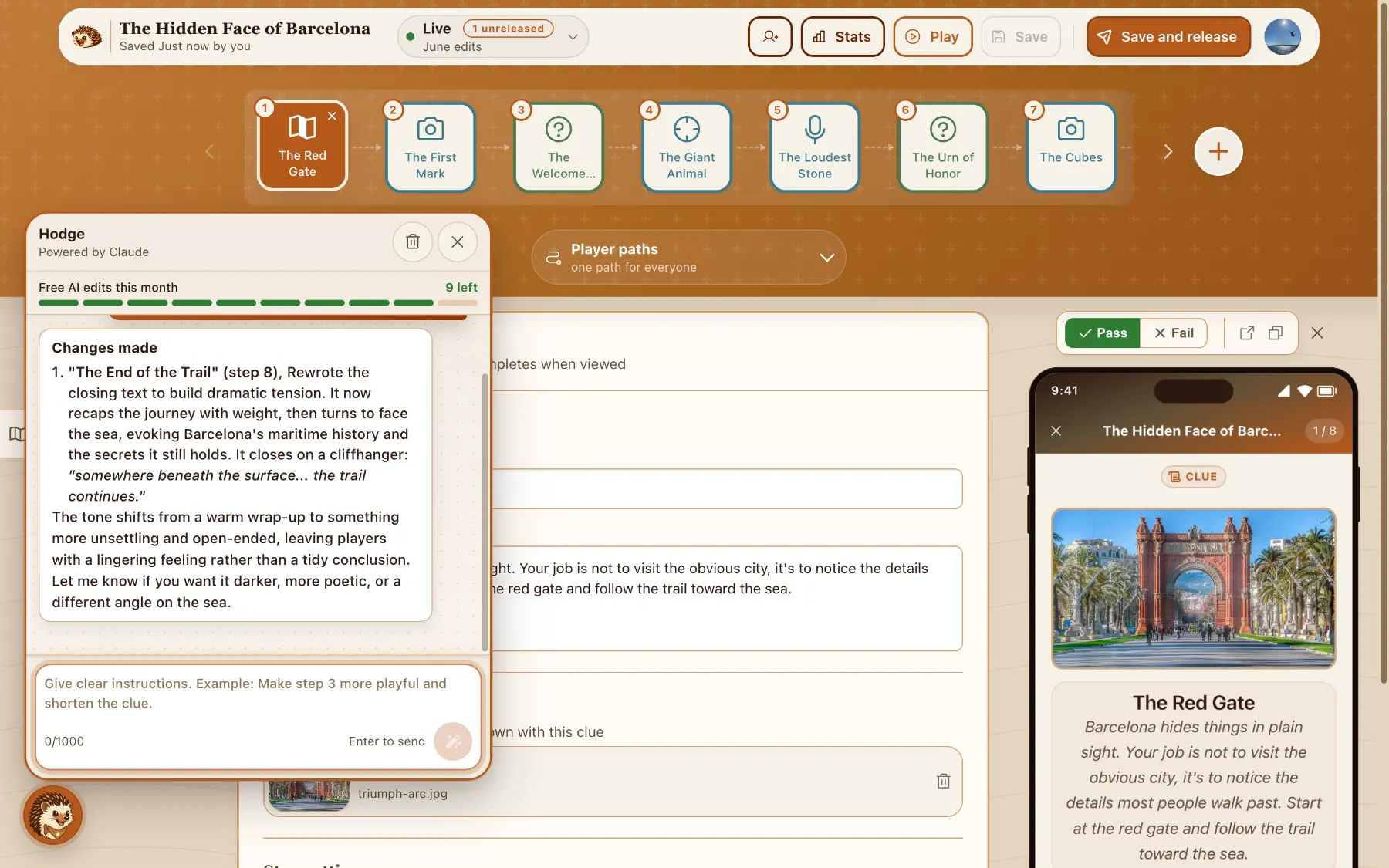The width and height of the screenshot is (1389, 868).
Task: Open the map sidebar tab
Action: click(x=15, y=434)
